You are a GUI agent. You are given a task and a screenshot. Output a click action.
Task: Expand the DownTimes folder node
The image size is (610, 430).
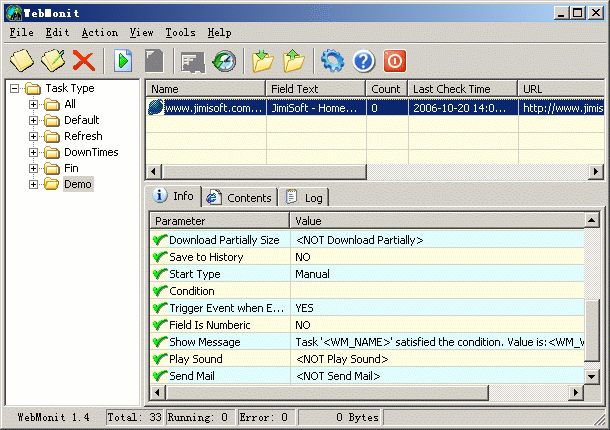coord(33,152)
